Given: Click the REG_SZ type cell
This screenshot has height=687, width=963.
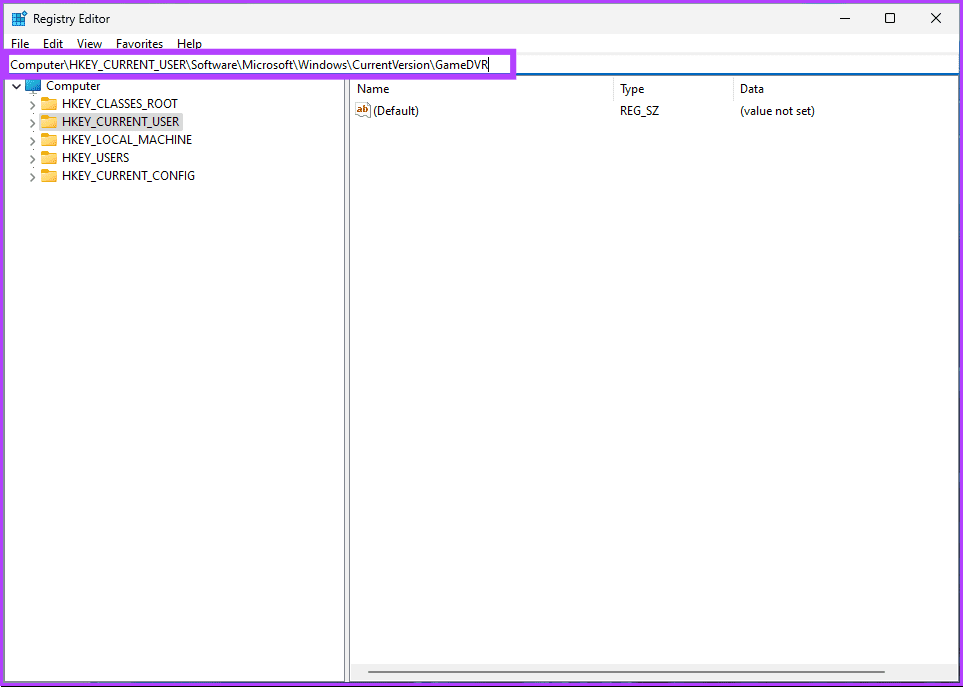Looking at the screenshot, I should click(x=639, y=111).
